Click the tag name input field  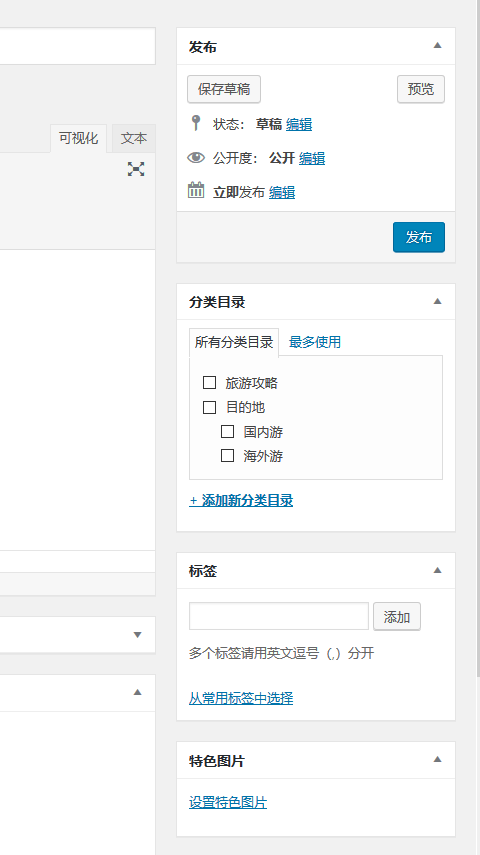point(279,616)
